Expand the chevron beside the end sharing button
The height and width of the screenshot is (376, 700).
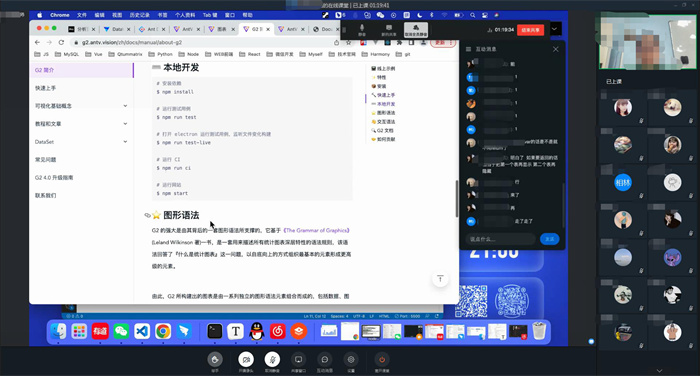click(x=554, y=29)
